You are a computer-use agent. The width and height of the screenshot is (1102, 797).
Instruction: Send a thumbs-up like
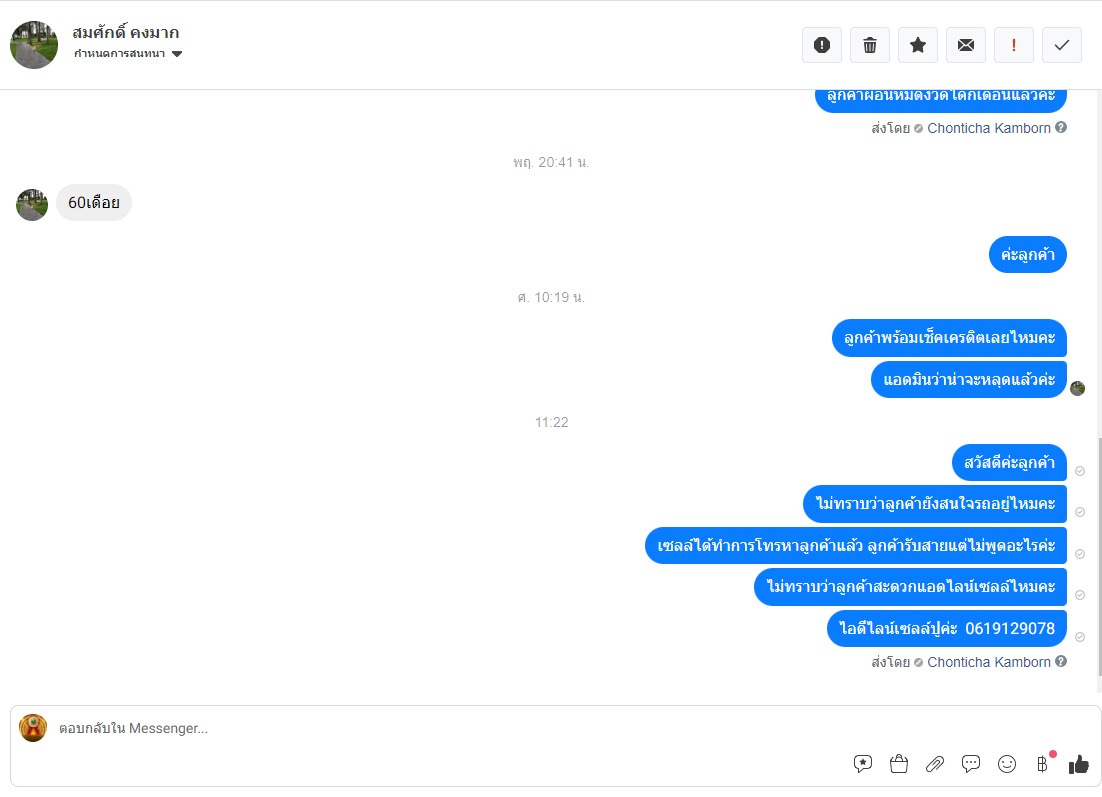click(1078, 764)
